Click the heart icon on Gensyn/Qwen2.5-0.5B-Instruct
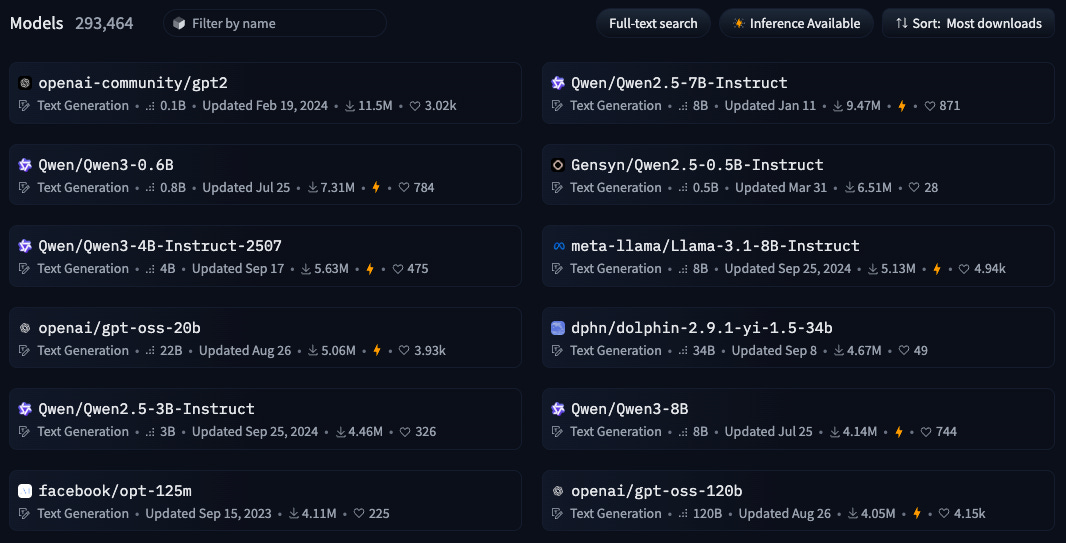Image resolution: width=1066 pixels, height=543 pixels. coord(914,188)
